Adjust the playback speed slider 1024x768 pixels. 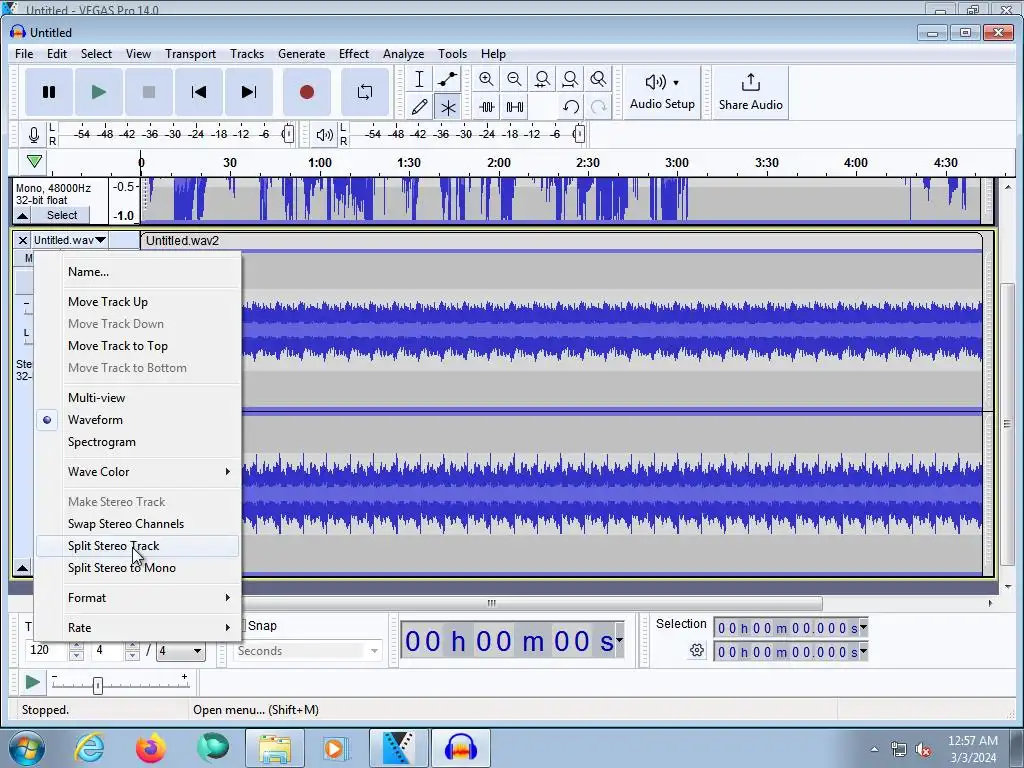point(98,686)
